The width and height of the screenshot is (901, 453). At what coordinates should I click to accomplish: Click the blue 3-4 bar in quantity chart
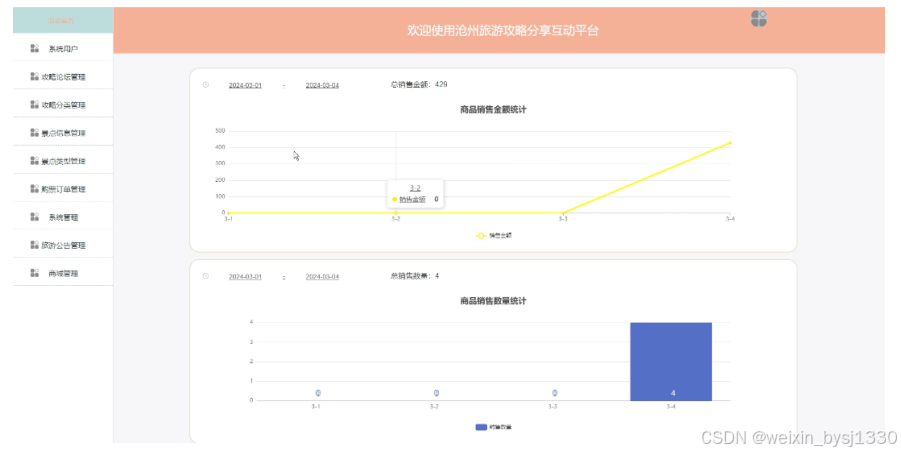point(671,362)
